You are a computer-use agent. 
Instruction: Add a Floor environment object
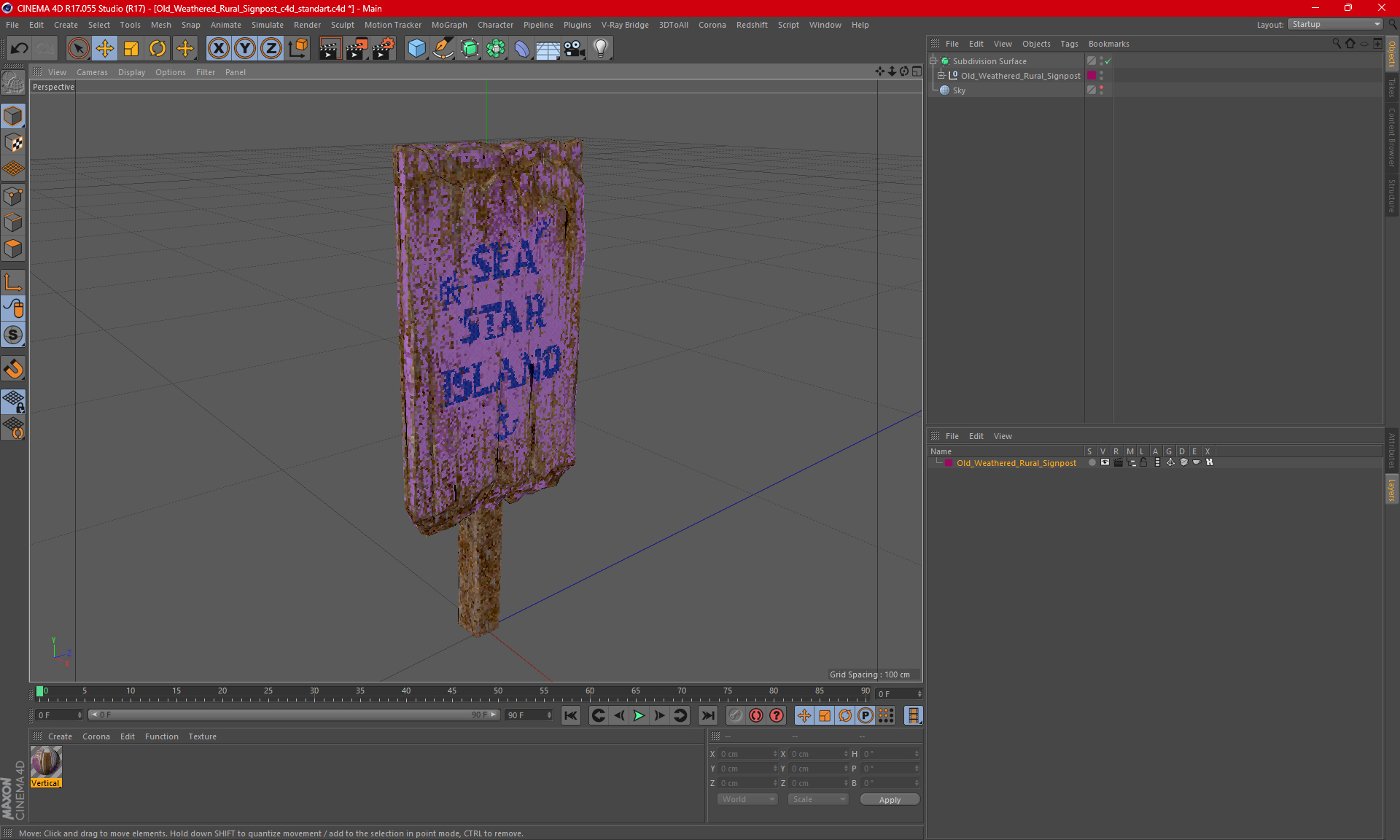548,48
